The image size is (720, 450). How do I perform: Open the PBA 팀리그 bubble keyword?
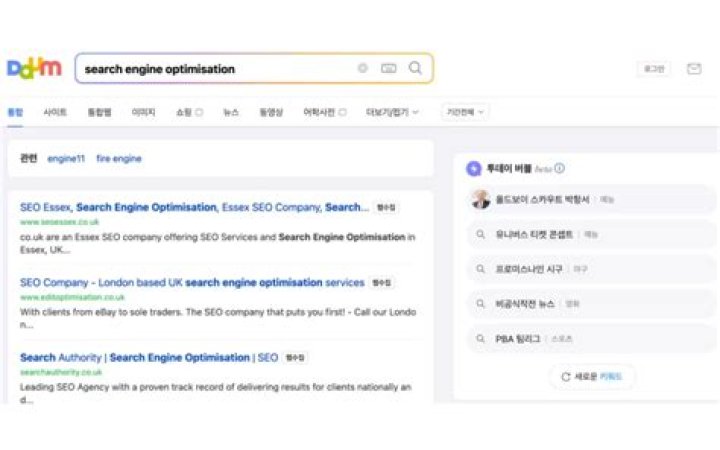(x=518, y=339)
